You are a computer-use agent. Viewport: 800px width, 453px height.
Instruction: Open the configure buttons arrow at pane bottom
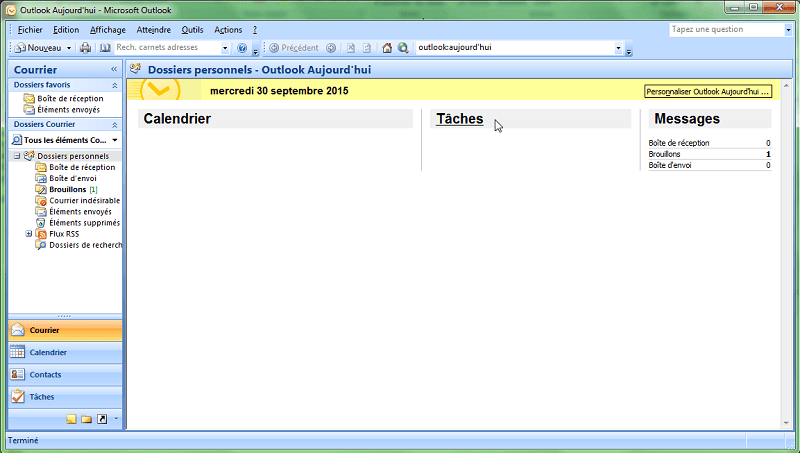(x=116, y=419)
